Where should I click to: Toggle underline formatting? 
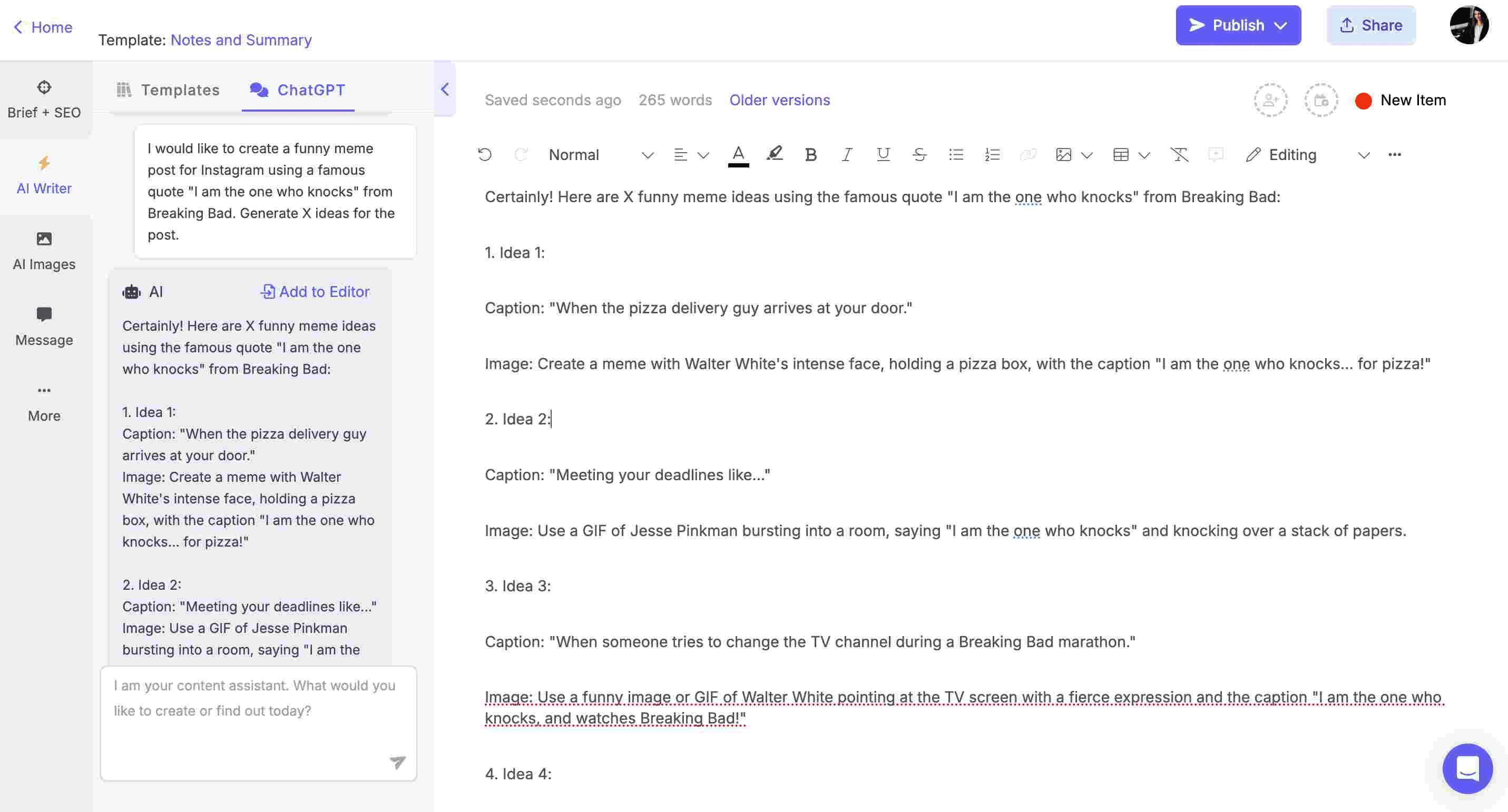pyautogui.click(x=883, y=154)
